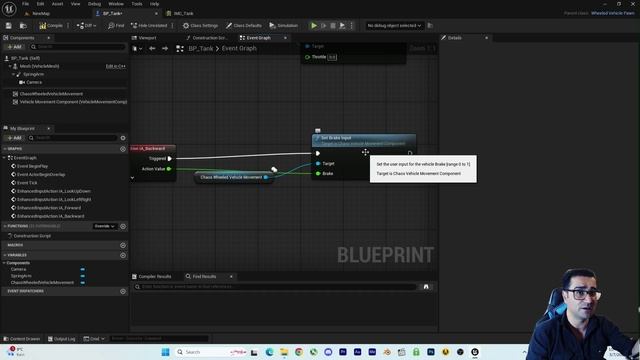Click the Find toolbar button
640x360 pixels.
coord(116,25)
